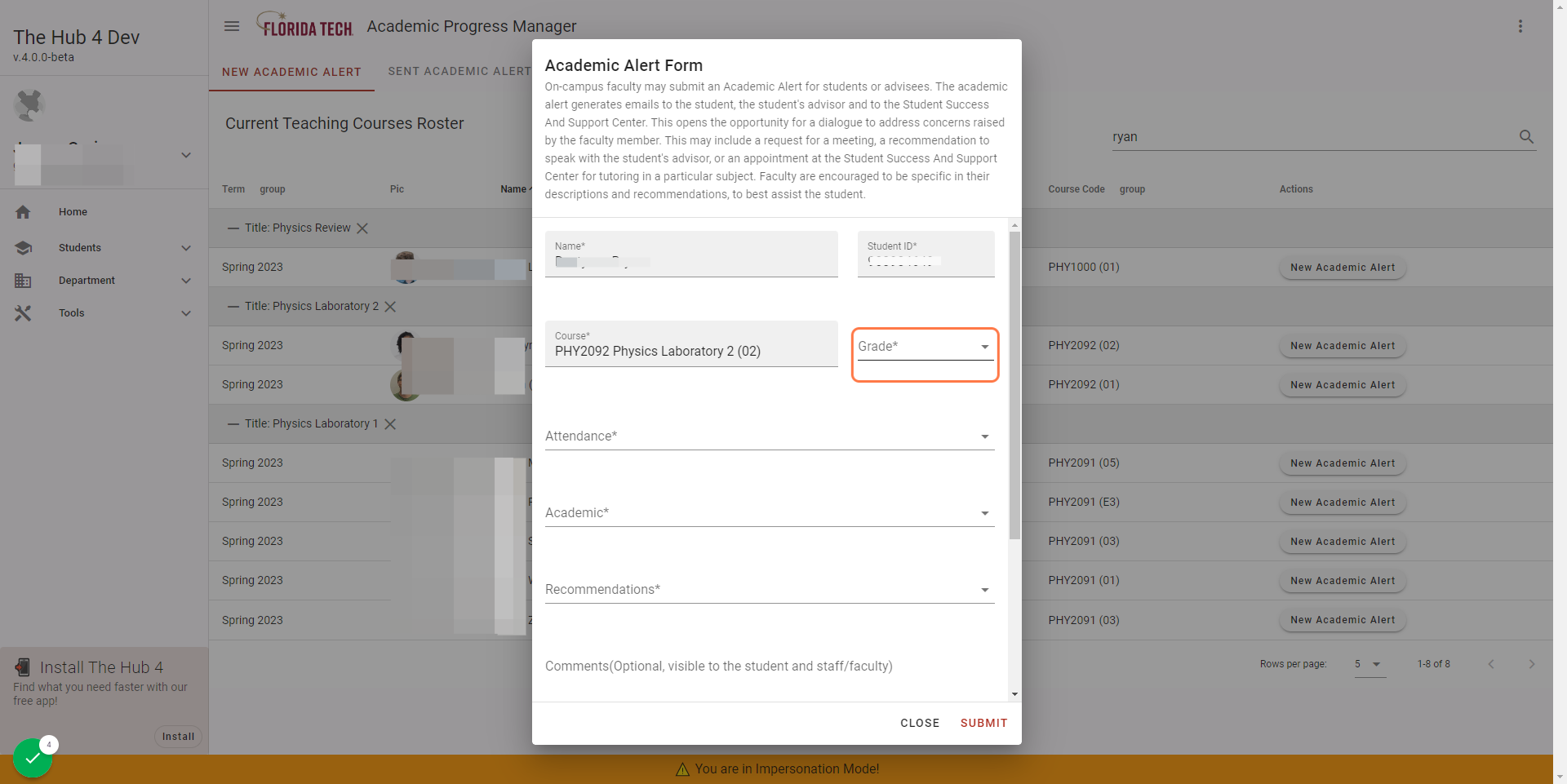Open the hamburger navigation menu
This screenshot has width=1567, height=784.
tap(232, 26)
